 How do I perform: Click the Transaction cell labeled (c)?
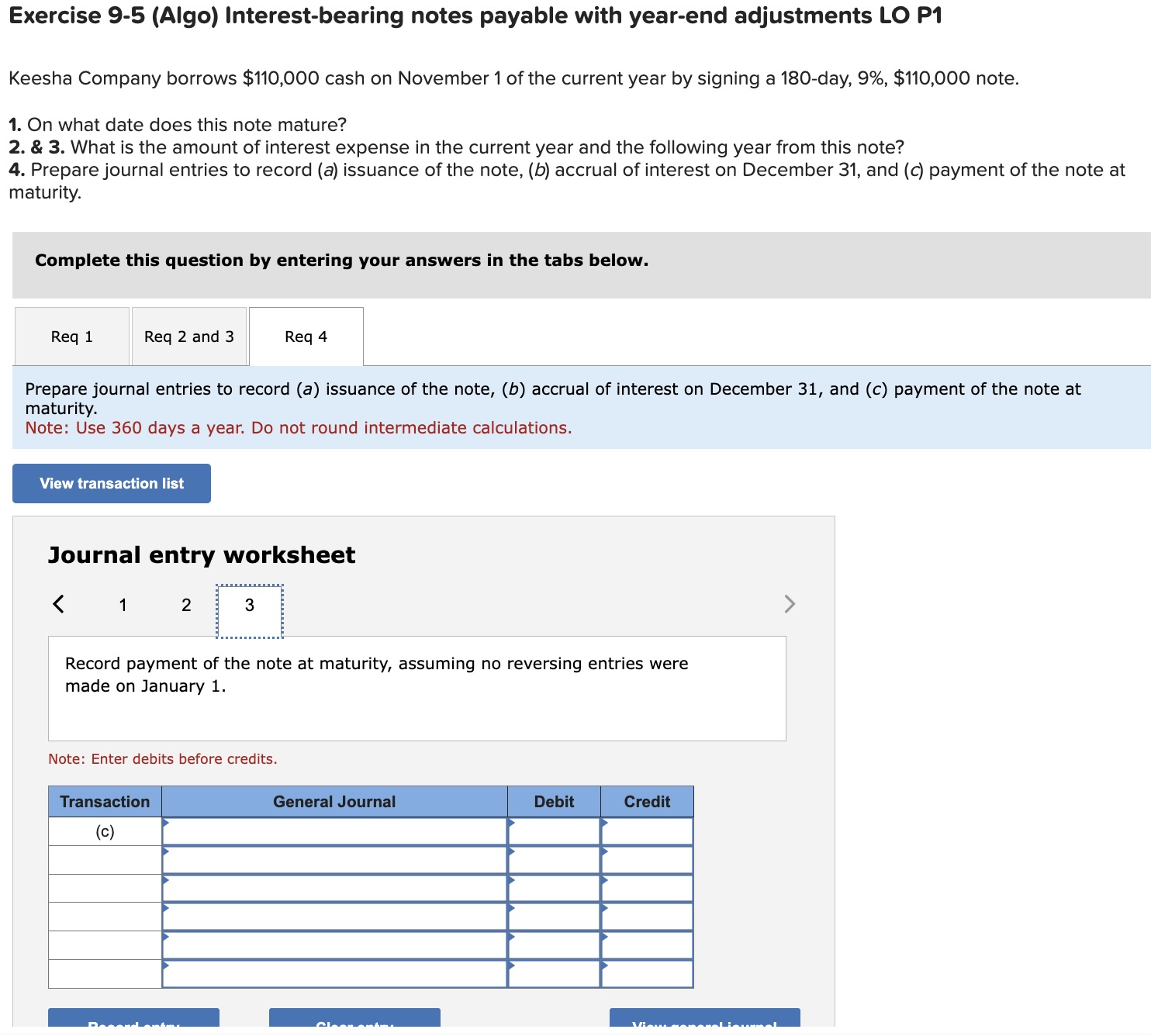tap(104, 831)
